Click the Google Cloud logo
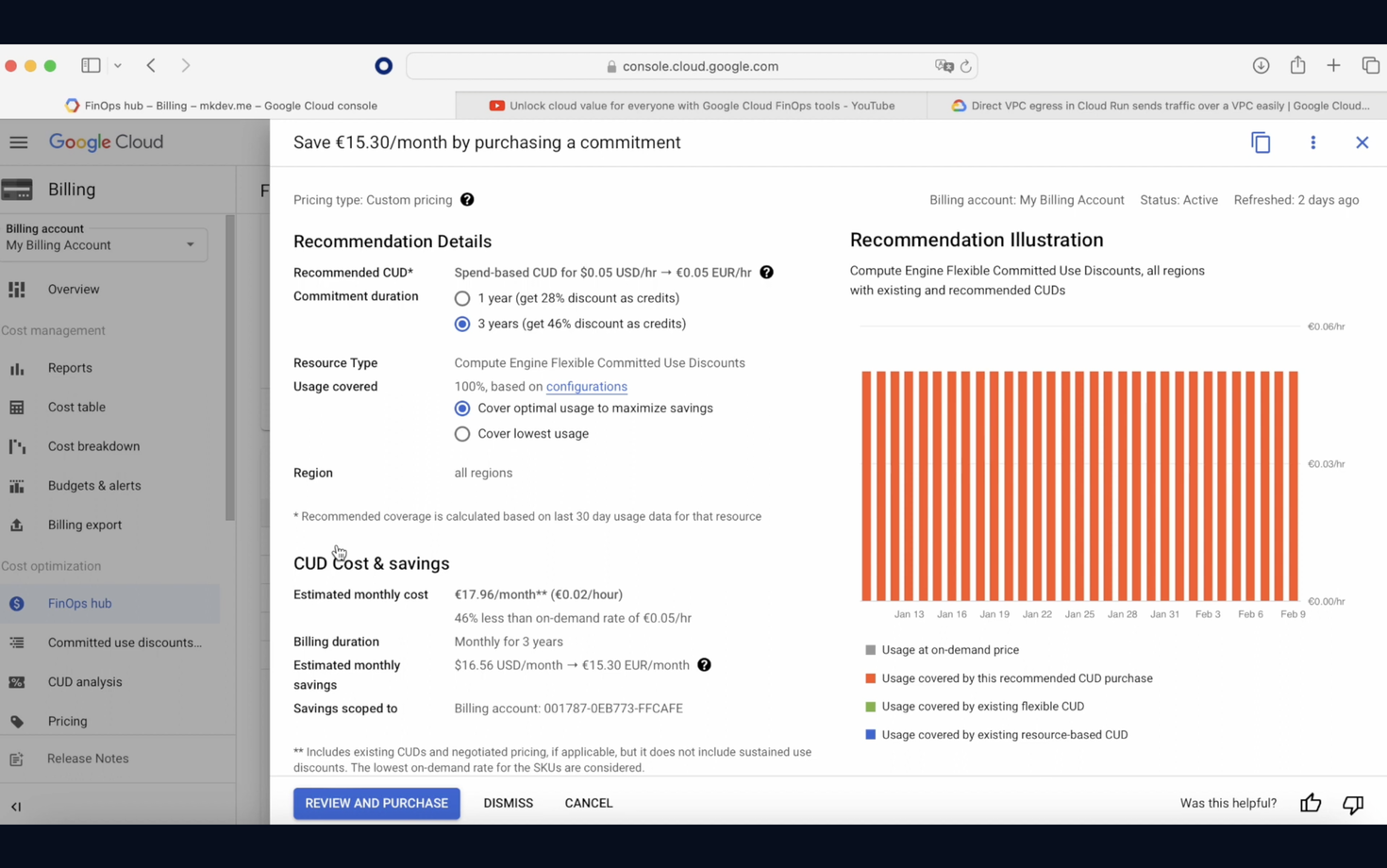 tap(106, 142)
